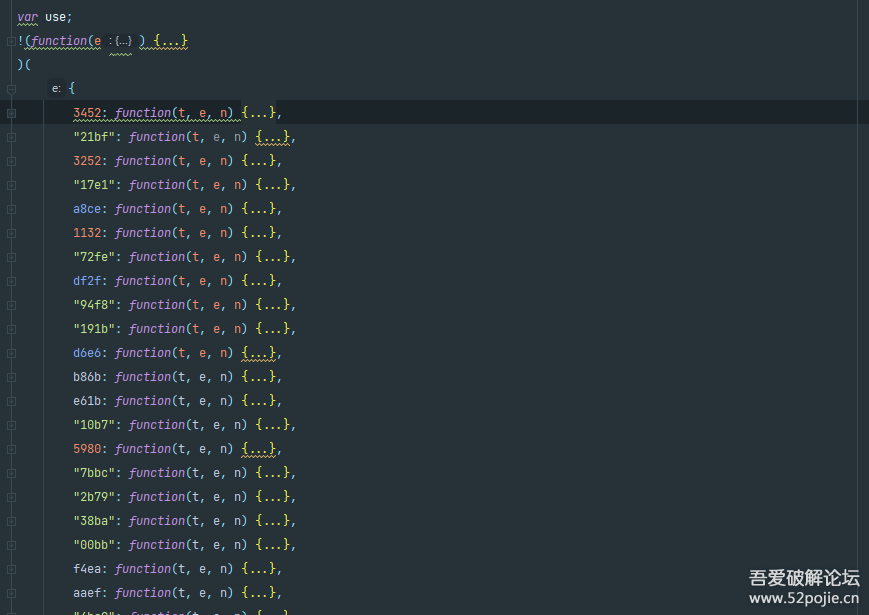Toggle the gutter fold marker next to "191b"
This screenshot has width=869, height=615.
click(x=11, y=329)
